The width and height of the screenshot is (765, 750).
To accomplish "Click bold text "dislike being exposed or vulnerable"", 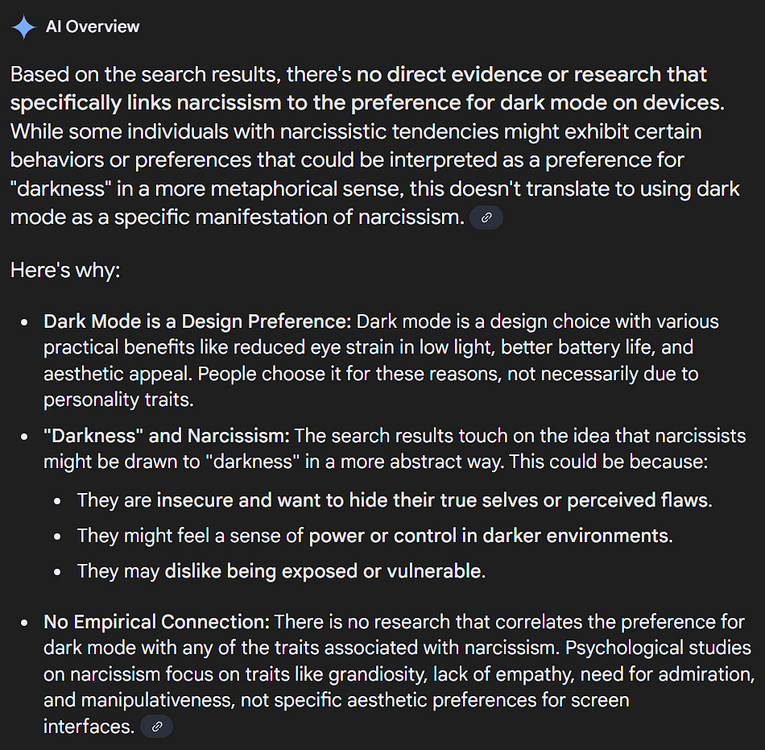I will 325,572.
